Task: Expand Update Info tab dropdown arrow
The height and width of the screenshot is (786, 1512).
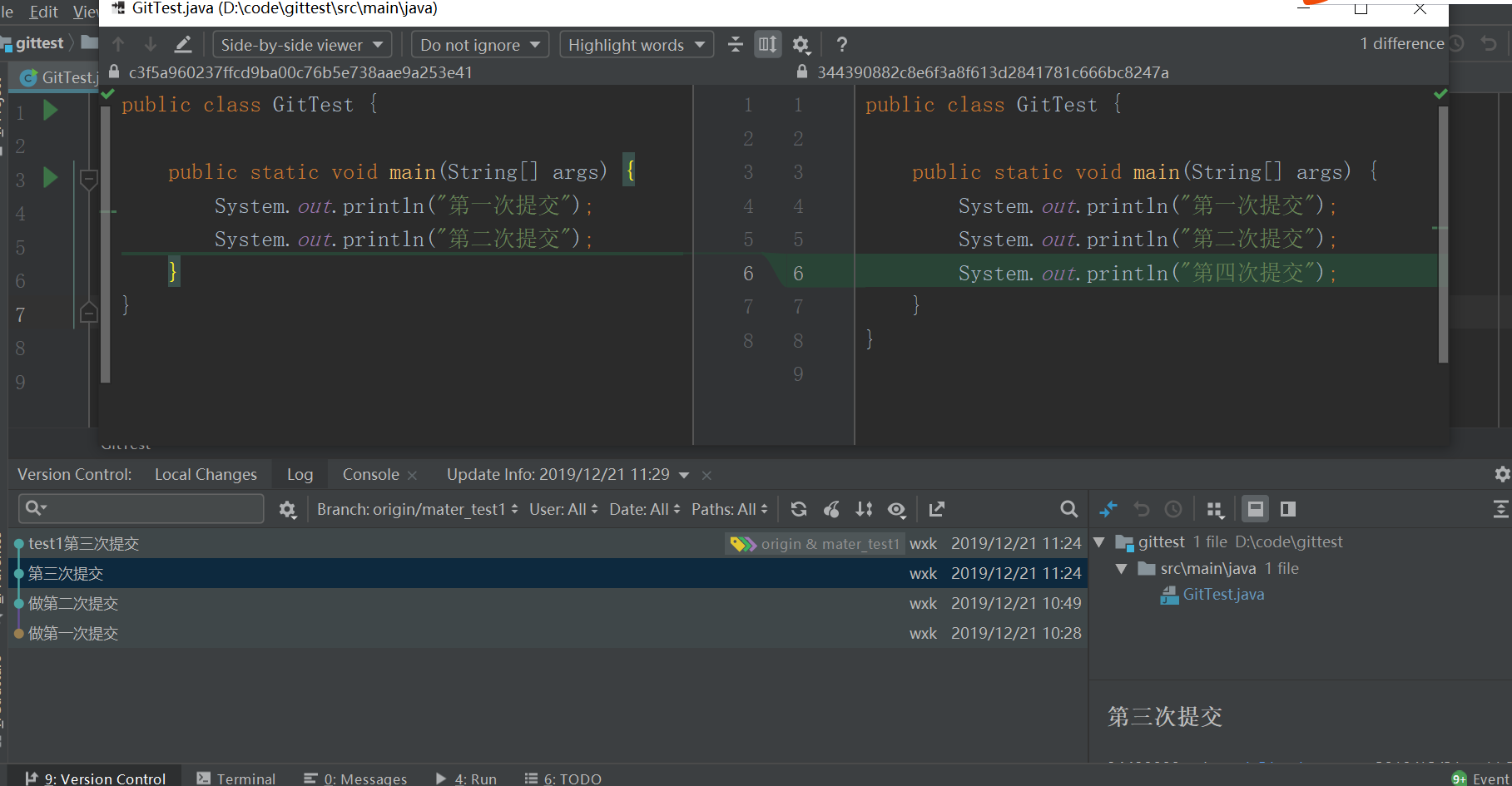Action: click(x=684, y=475)
